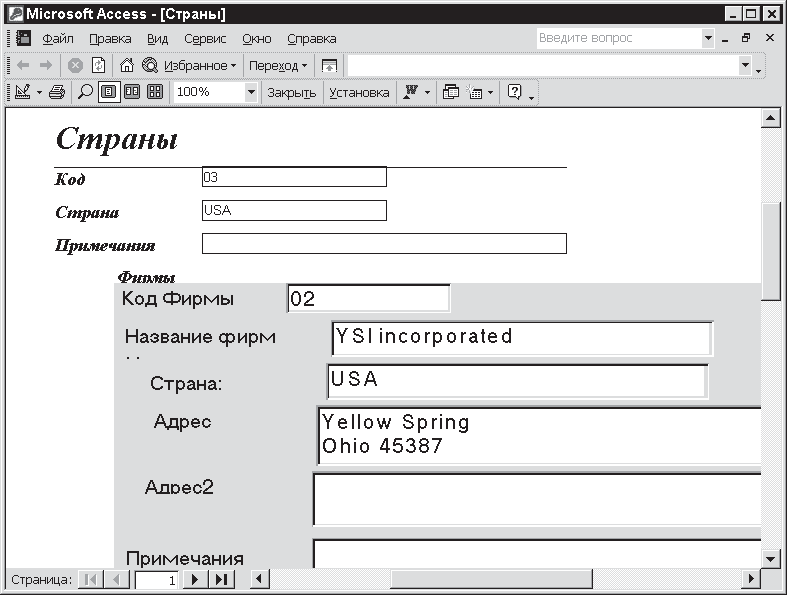Click the Help question mark icon
Screen dimensions: 787x595
(x=515, y=92)
